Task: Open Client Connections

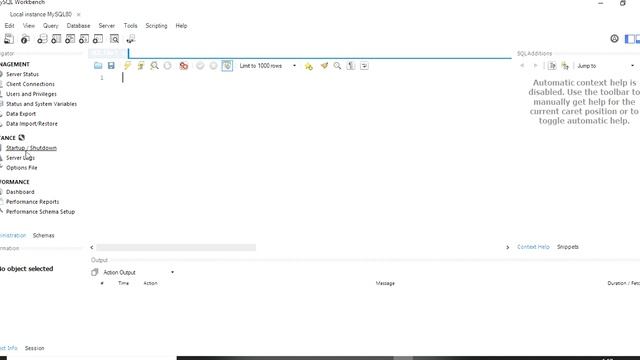Action: point(30,84)
